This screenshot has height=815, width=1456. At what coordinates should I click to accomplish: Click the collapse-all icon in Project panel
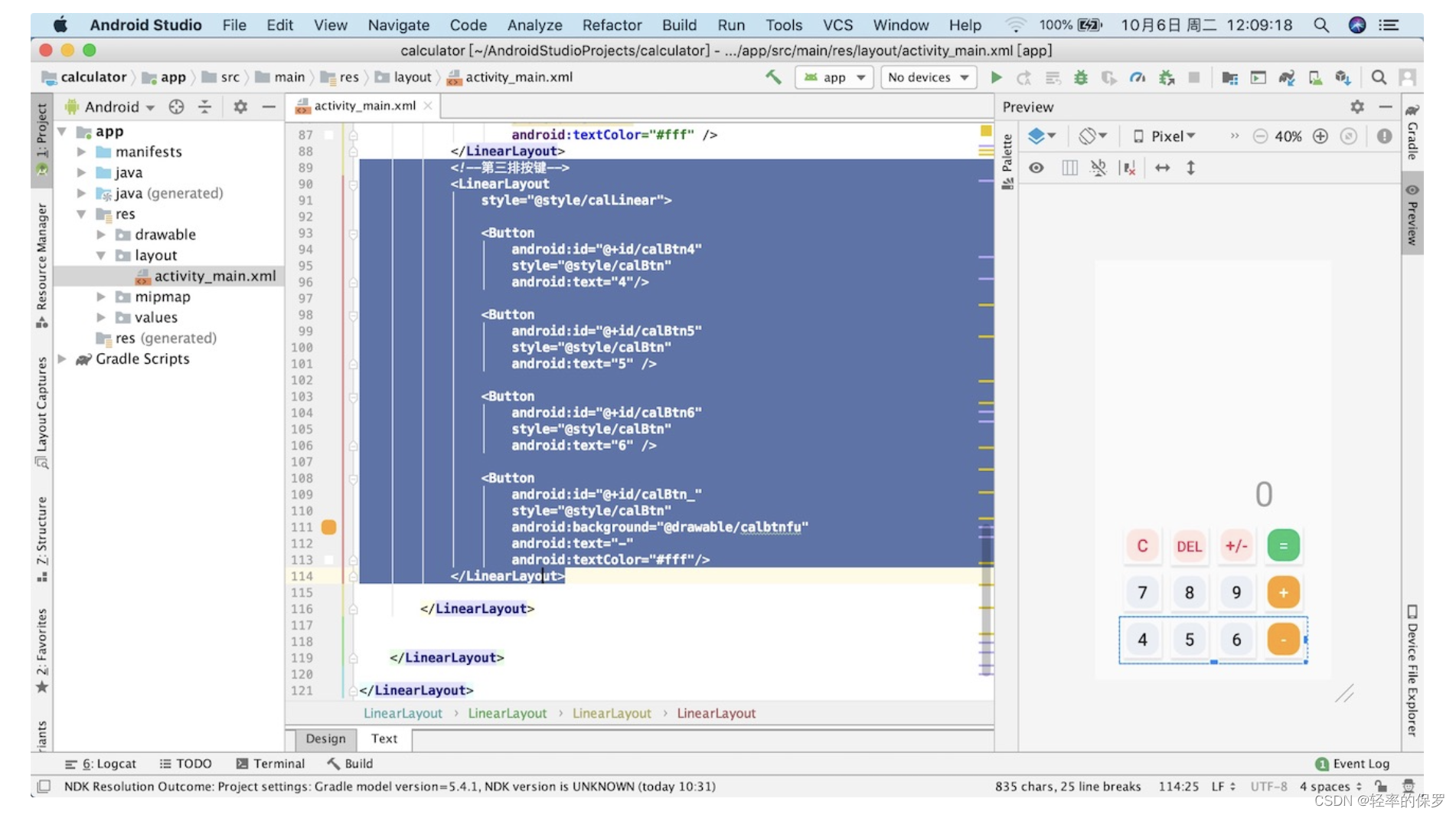pos(204,107)
